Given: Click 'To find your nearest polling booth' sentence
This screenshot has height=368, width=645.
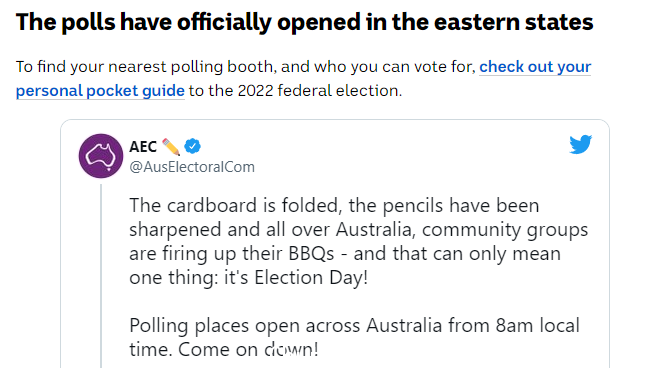Looking at the screenshot, I should tap(144, 67).
